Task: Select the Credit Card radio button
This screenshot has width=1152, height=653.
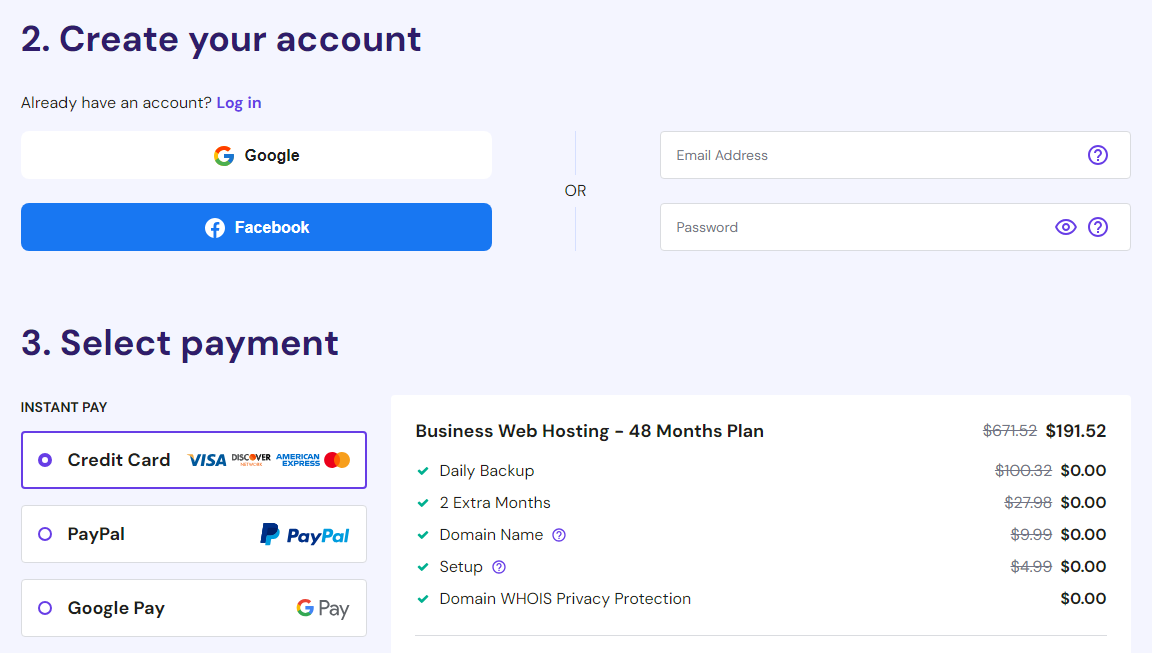Action: click(45, 460)
